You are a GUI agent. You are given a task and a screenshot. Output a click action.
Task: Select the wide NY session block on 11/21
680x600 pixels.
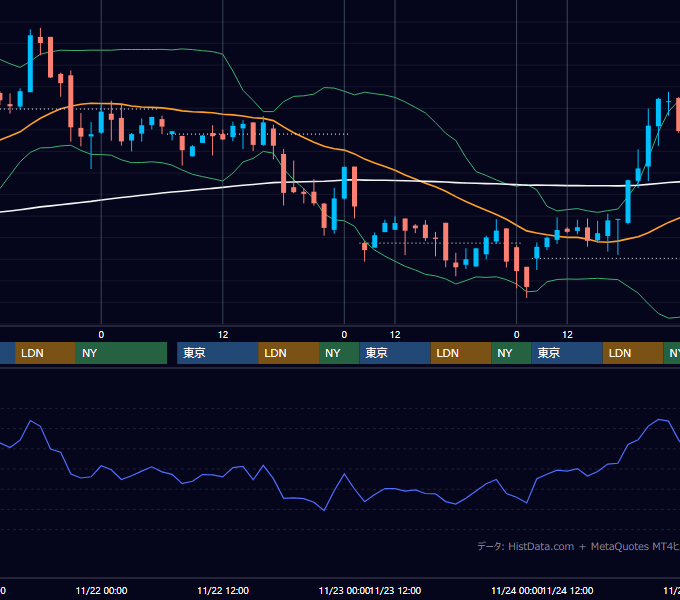tap(121, 353)
